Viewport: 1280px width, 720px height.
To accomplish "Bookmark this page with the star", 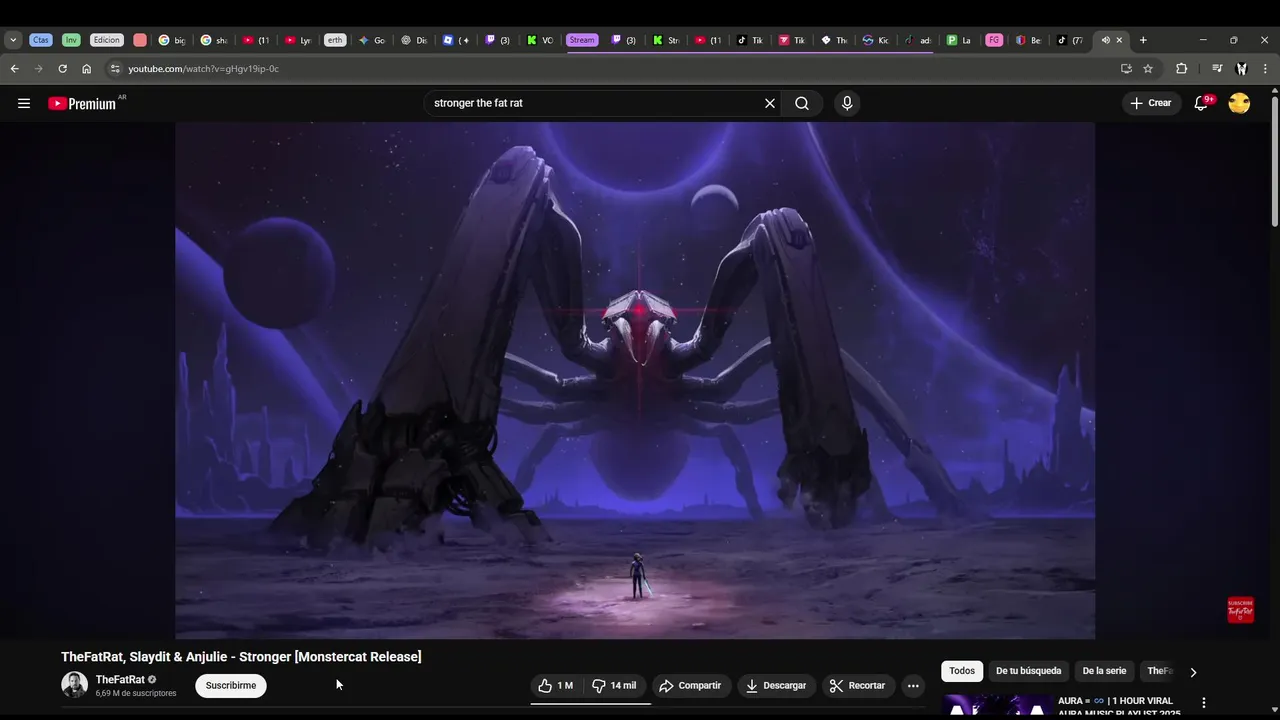I will point(1148,69).
